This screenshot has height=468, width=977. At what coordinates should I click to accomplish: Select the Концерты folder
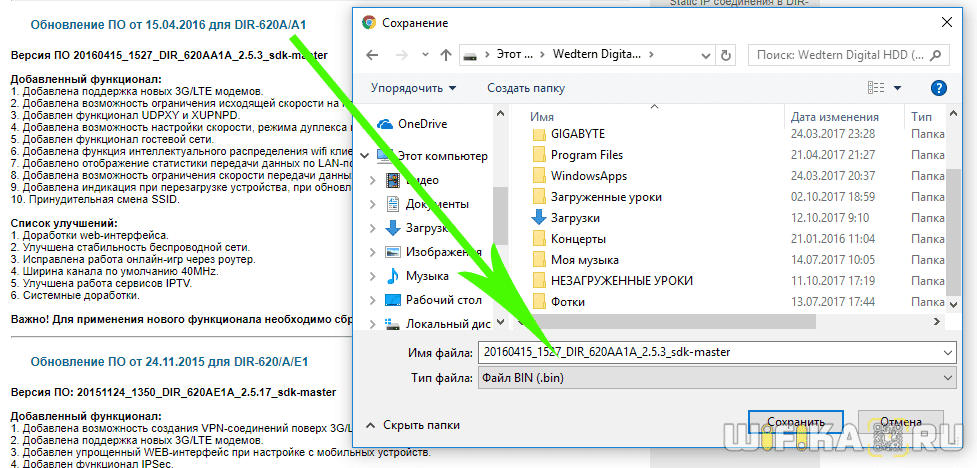click(578, 239)
